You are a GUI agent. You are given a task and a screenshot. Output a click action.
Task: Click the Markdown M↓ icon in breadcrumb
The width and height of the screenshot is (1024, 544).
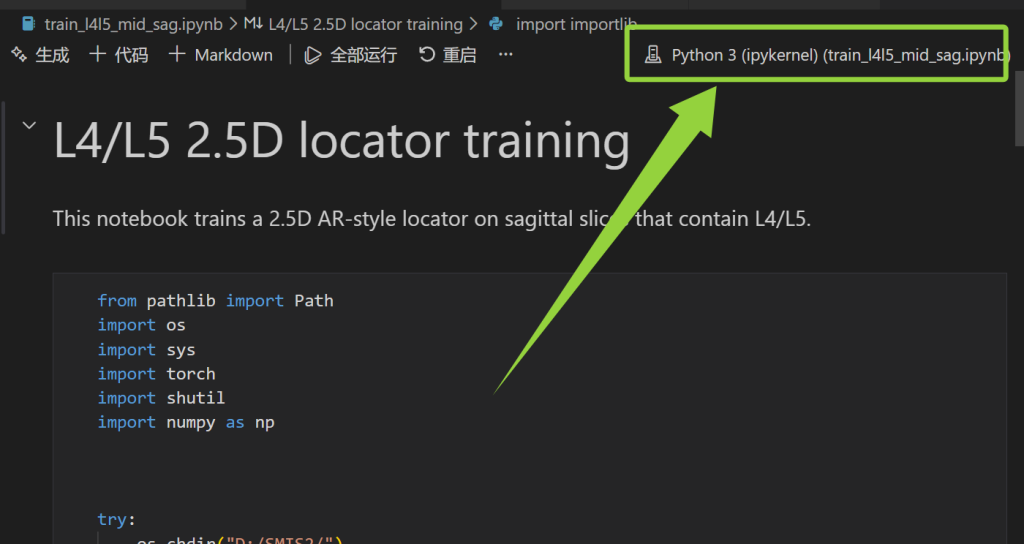click(x=253, y=24)
